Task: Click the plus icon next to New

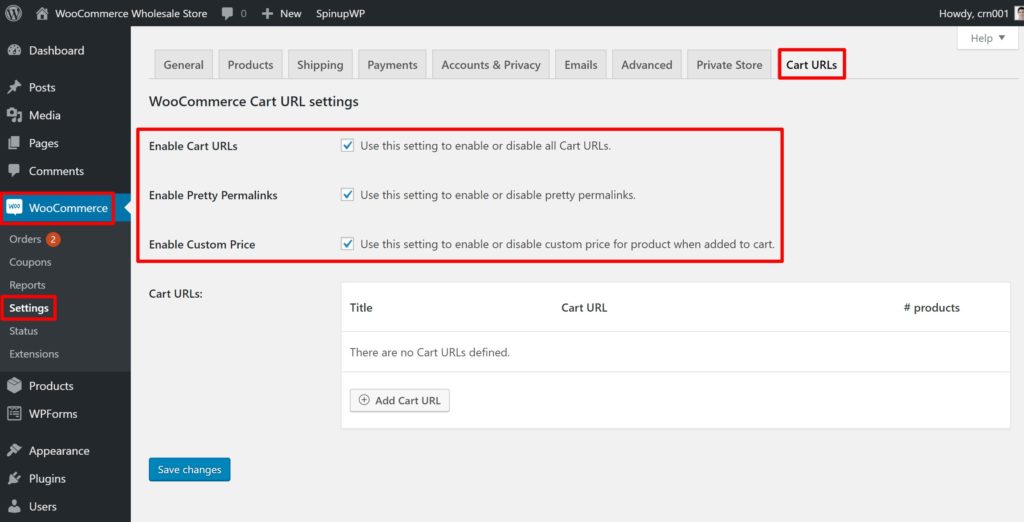Action: [267, 13]
